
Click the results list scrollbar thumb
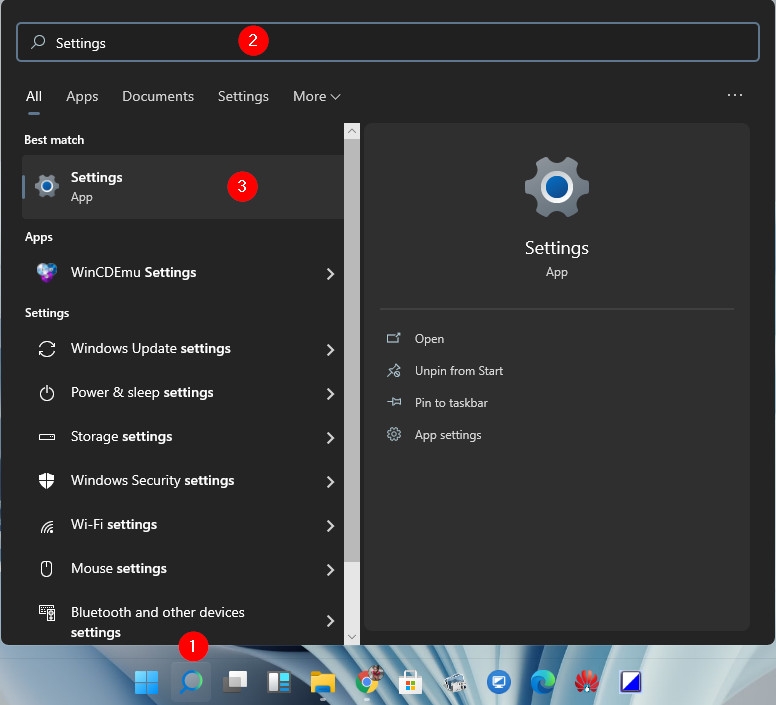click(x=352, y=350)
